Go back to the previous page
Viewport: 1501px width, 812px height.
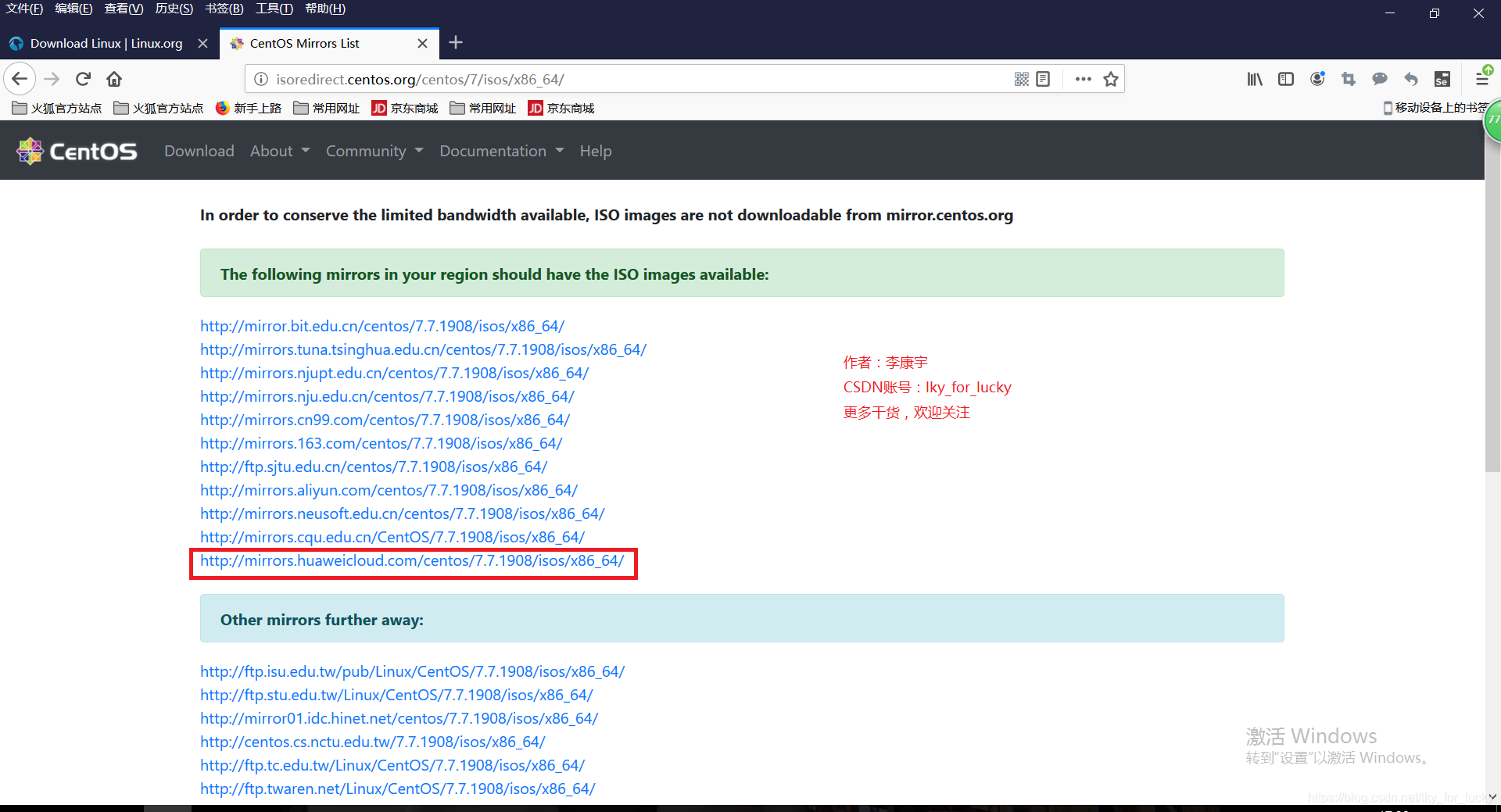[x=20, y=79]
